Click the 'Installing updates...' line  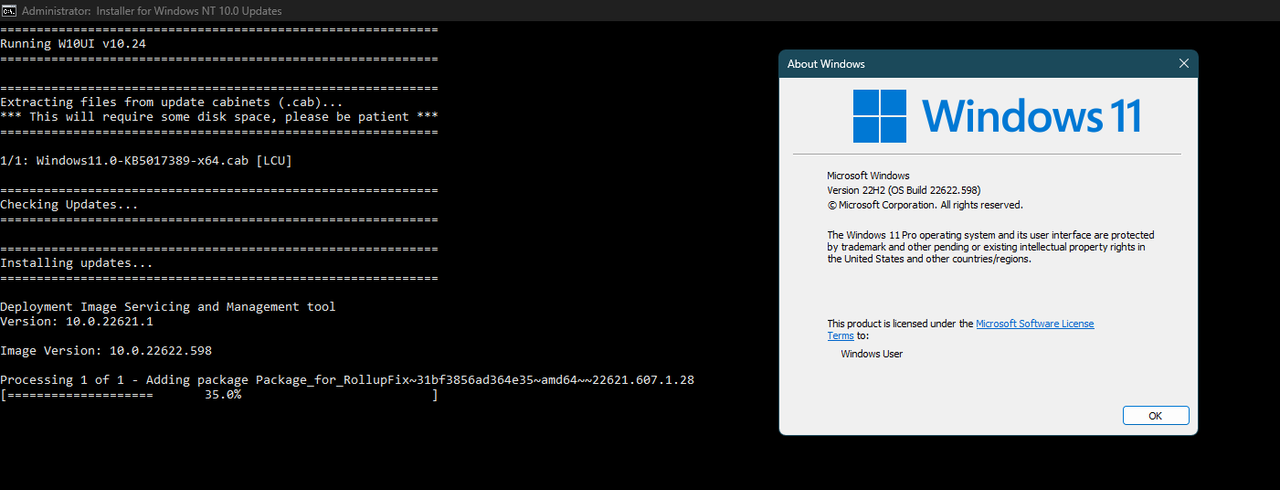click(77, 263)
